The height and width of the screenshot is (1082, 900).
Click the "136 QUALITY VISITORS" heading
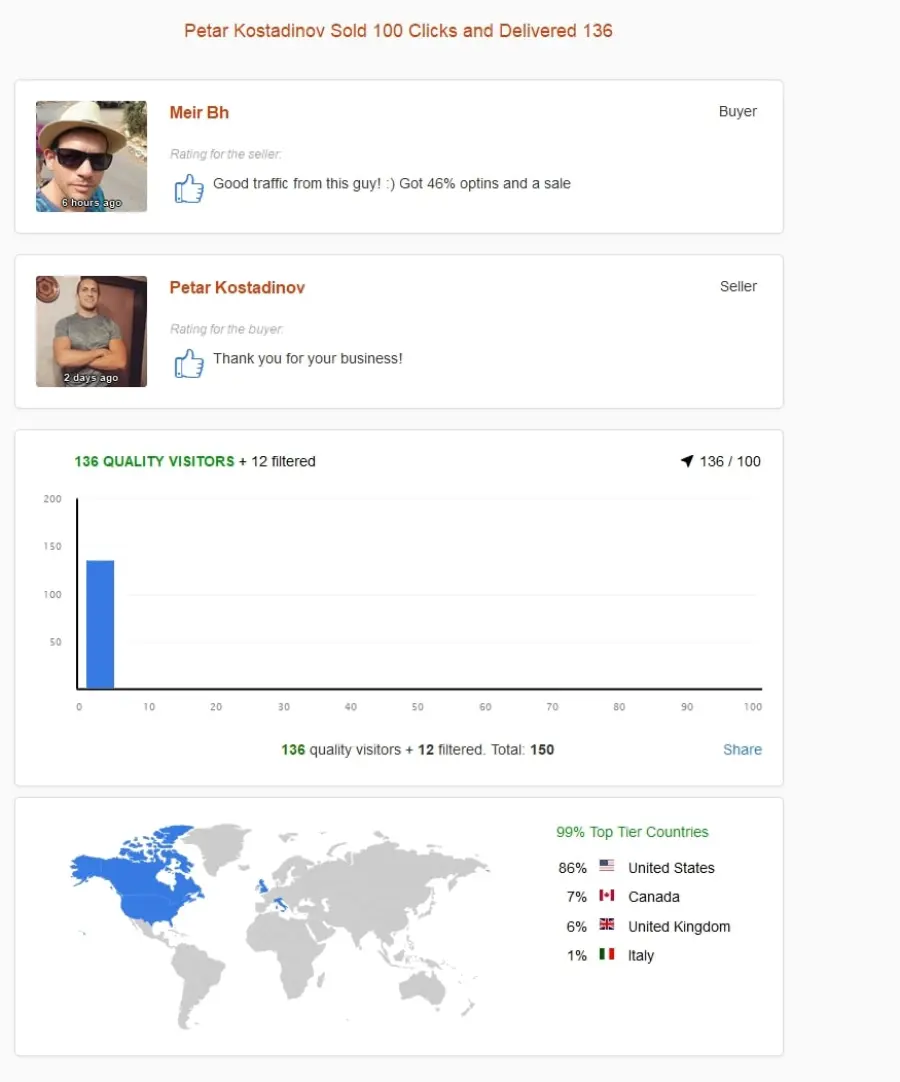click(155, 462)
